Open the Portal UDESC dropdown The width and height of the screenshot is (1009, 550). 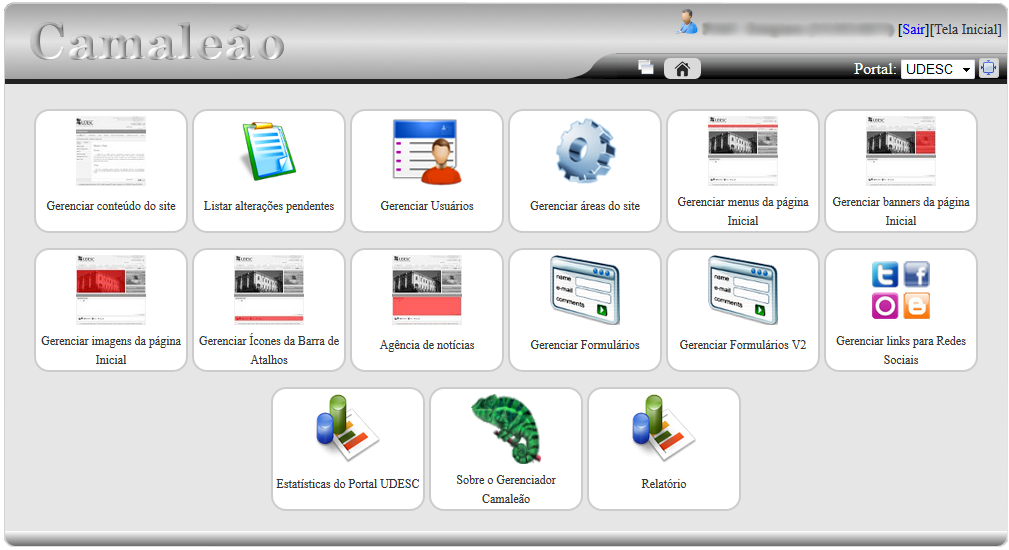tap(937, 69)
